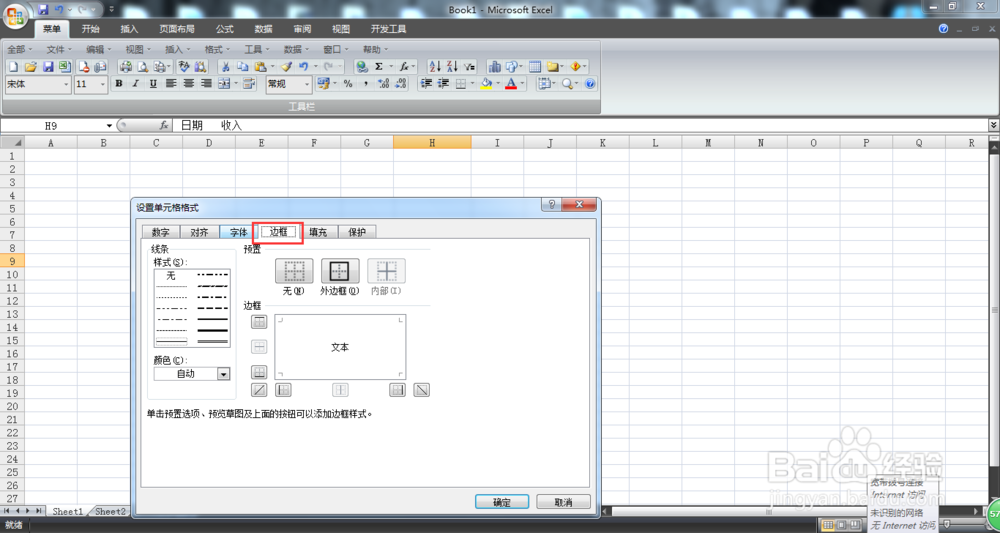Screen dimensions: 1000x533
Task: Click the Format Painter brush icon
Action: point(286,67)
